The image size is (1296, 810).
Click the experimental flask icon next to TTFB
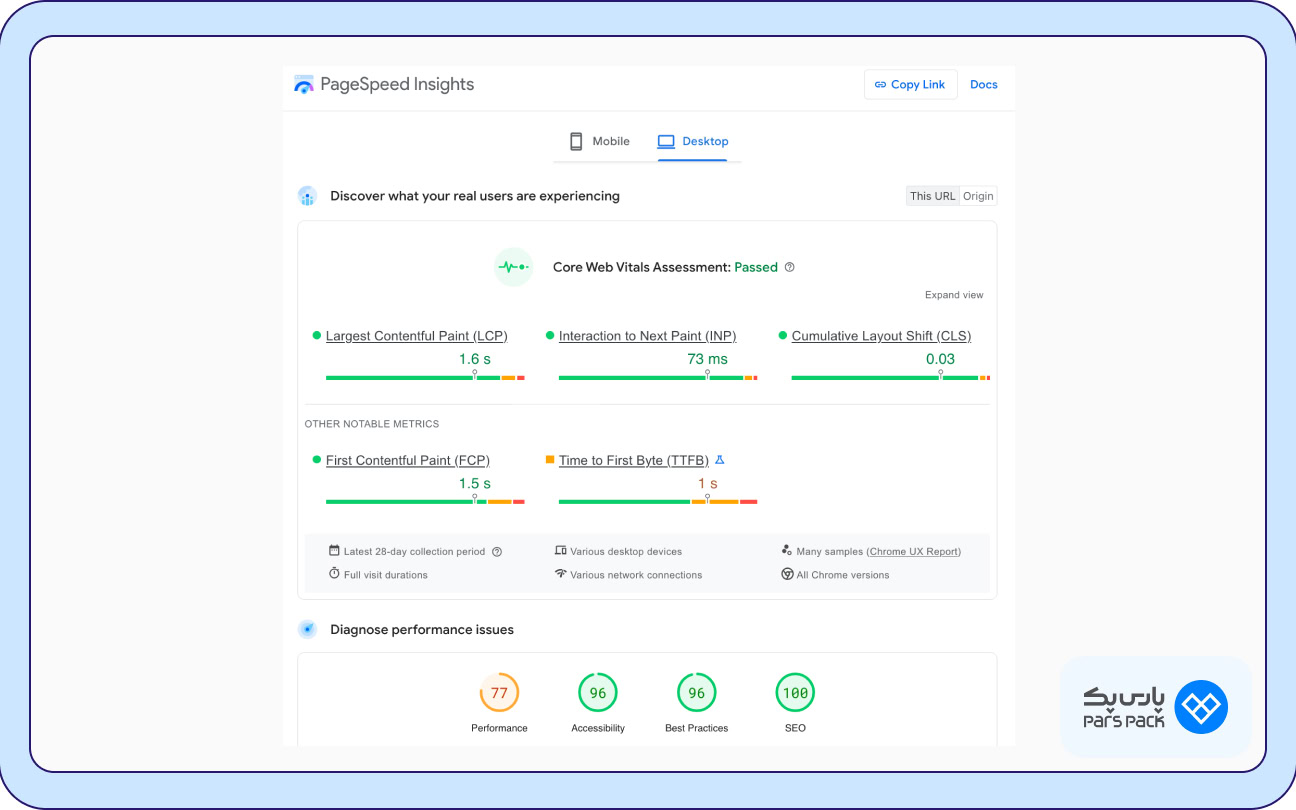click(719, 460)
